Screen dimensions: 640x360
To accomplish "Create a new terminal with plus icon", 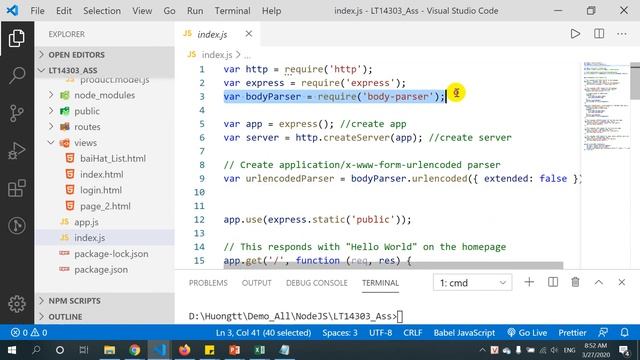I will [529, 282].
